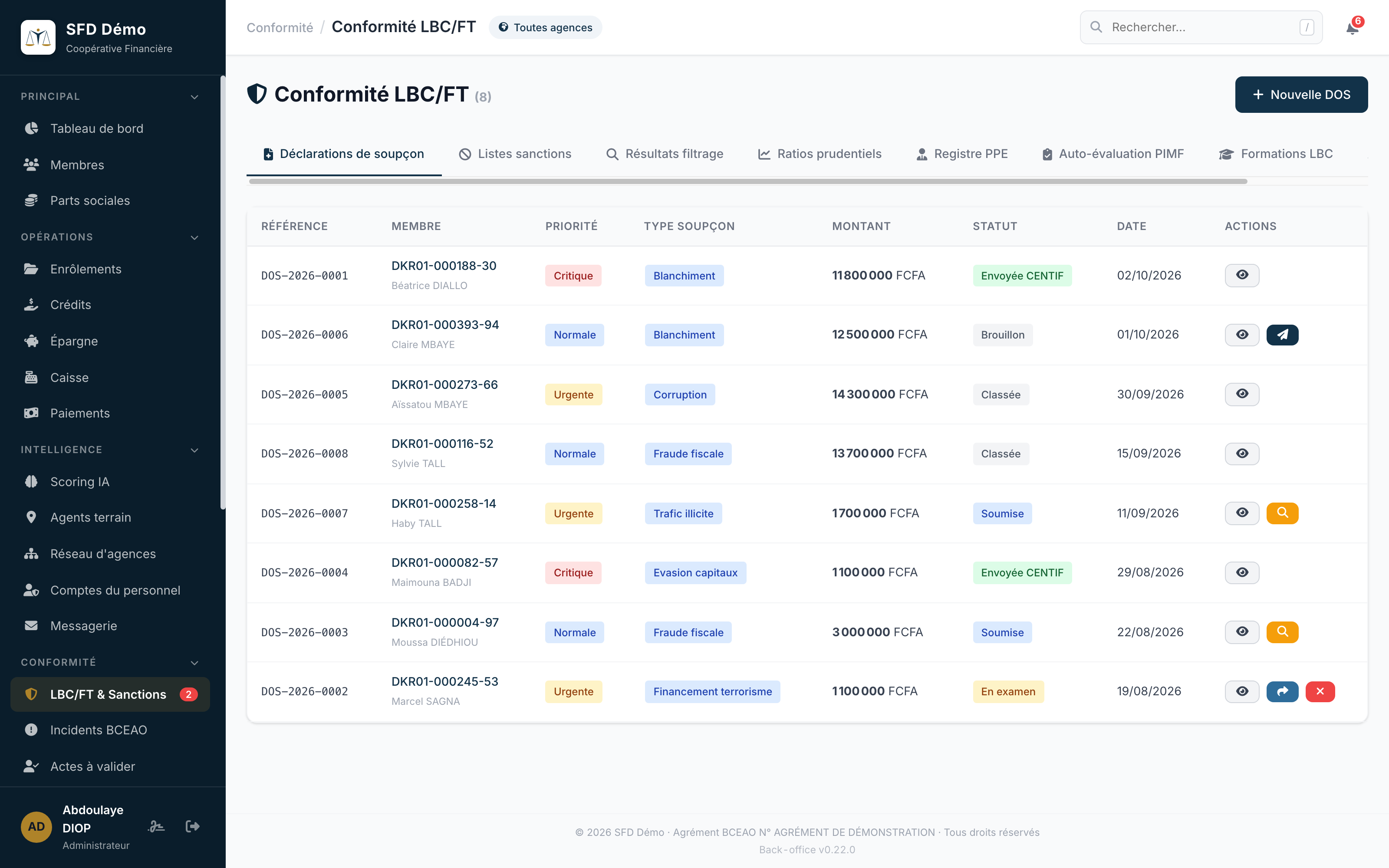
Task: Examine DOS-2026-0003 with orange magnifier button
Action: tap(1282, 632)
